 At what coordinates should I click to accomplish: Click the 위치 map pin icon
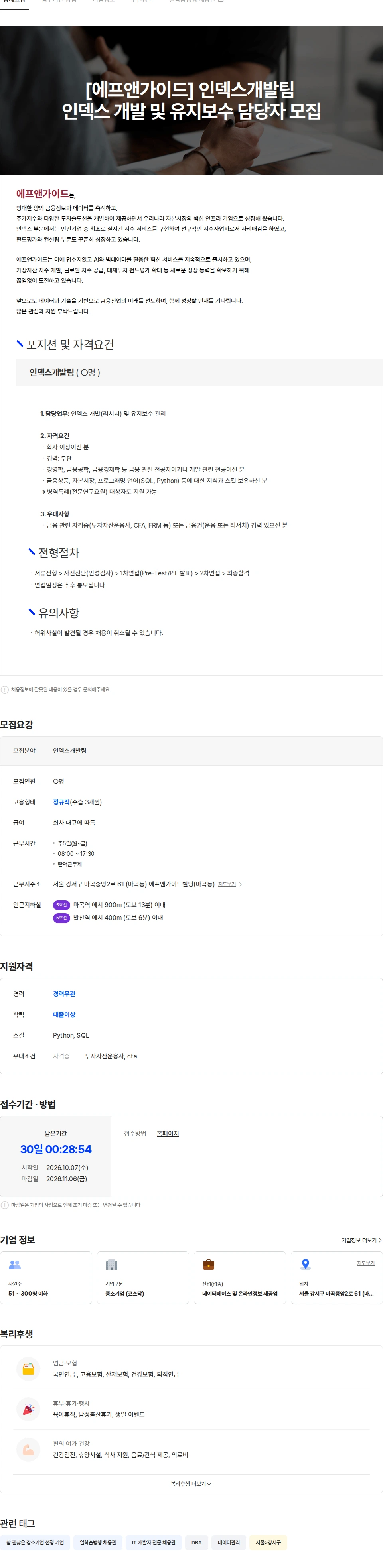tap(306, 1264)
